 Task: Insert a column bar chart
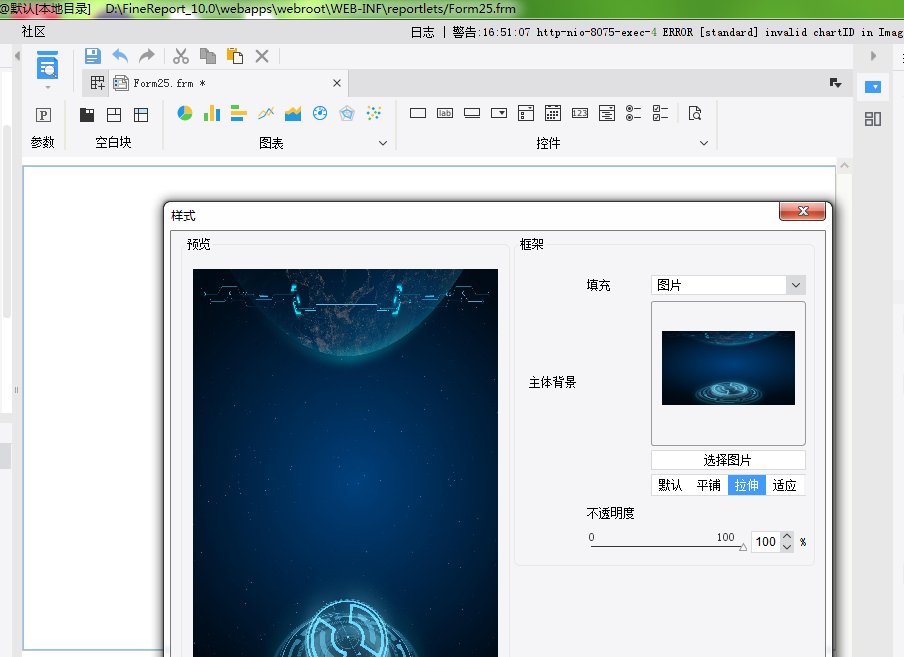click(x=212, y=113)
